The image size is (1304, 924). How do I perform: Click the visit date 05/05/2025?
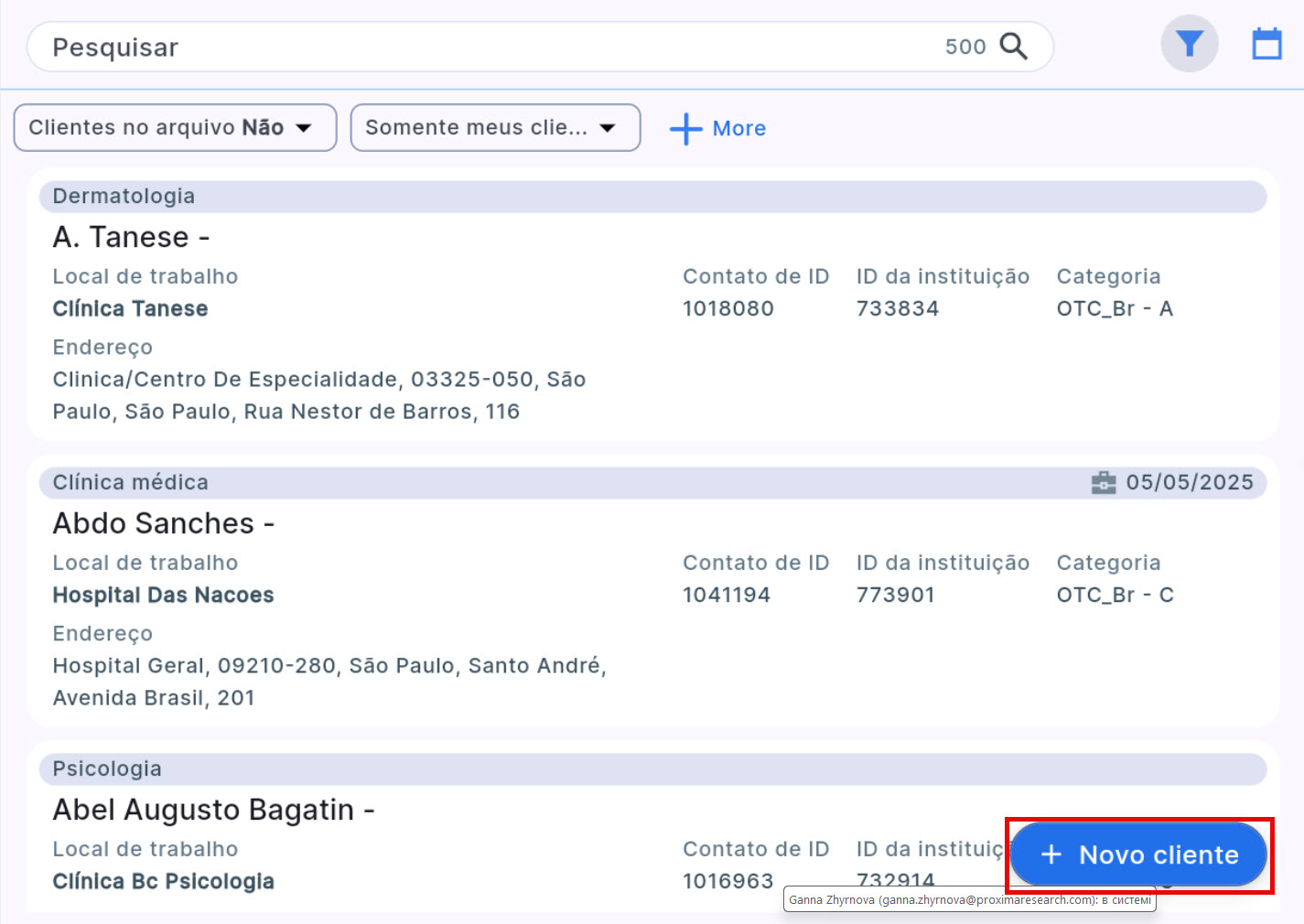pos(1190,482)
